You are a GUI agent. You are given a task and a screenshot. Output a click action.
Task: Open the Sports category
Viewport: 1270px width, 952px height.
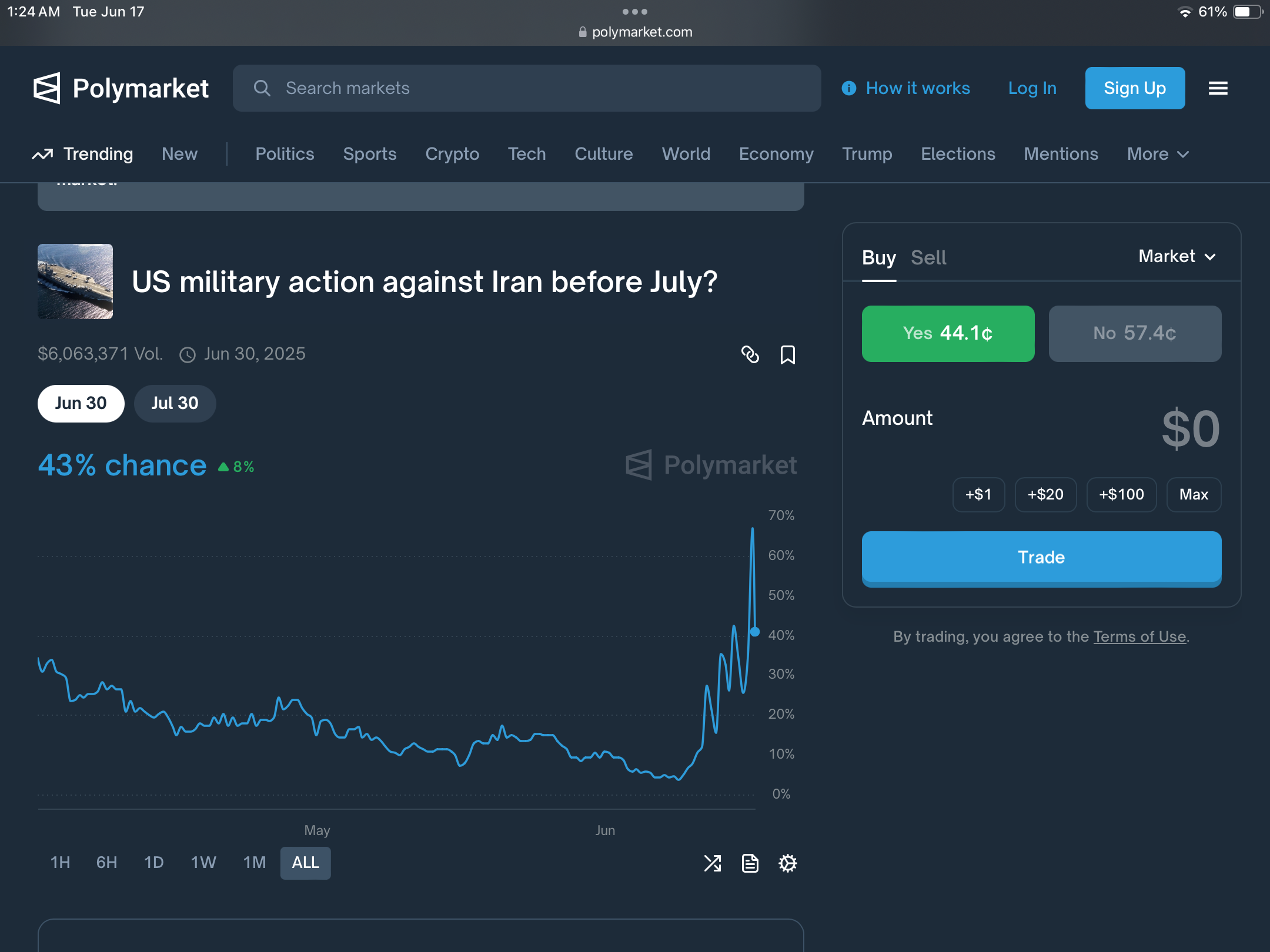click(370, 154)
